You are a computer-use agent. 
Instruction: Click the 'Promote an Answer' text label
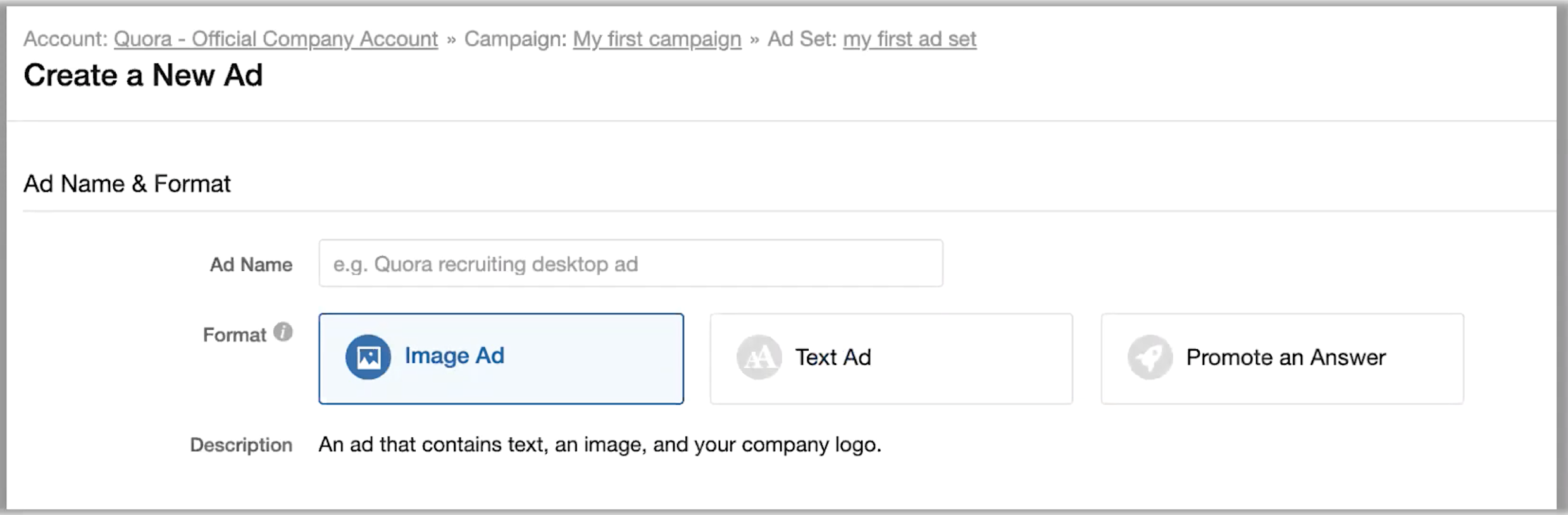coord(1286,357)
